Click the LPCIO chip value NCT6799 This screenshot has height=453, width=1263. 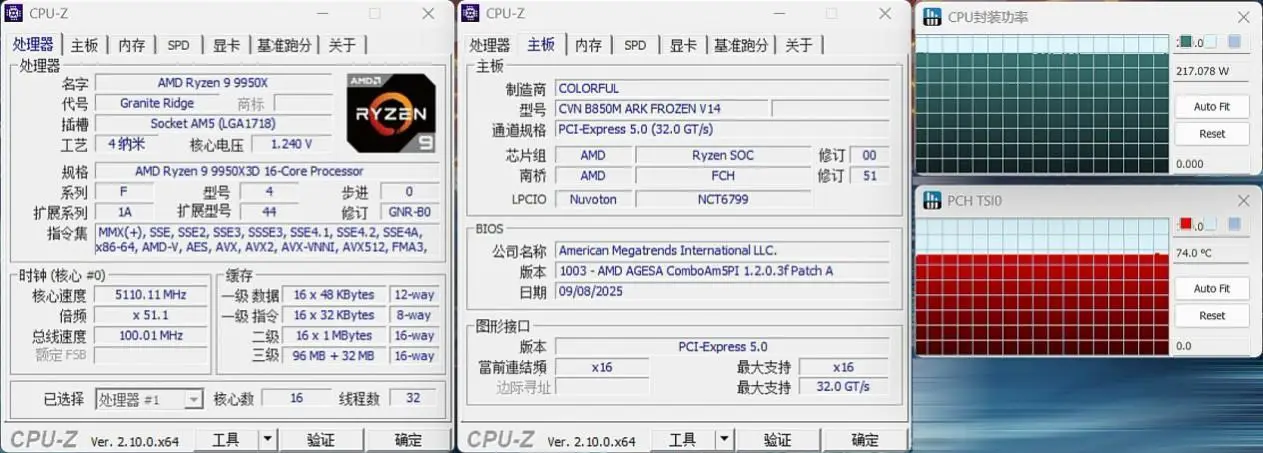722,199
